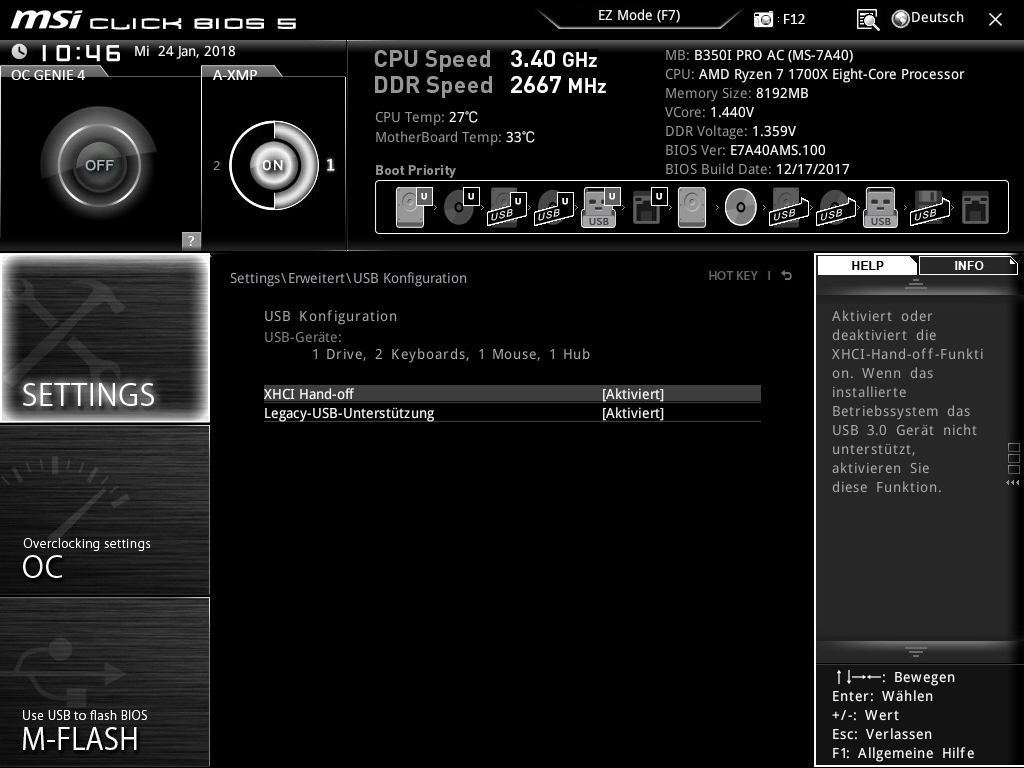Open the HOT KEY list
Image resolution: width=1024 pixels, height=768 pixels.
(x=733, y=276)
